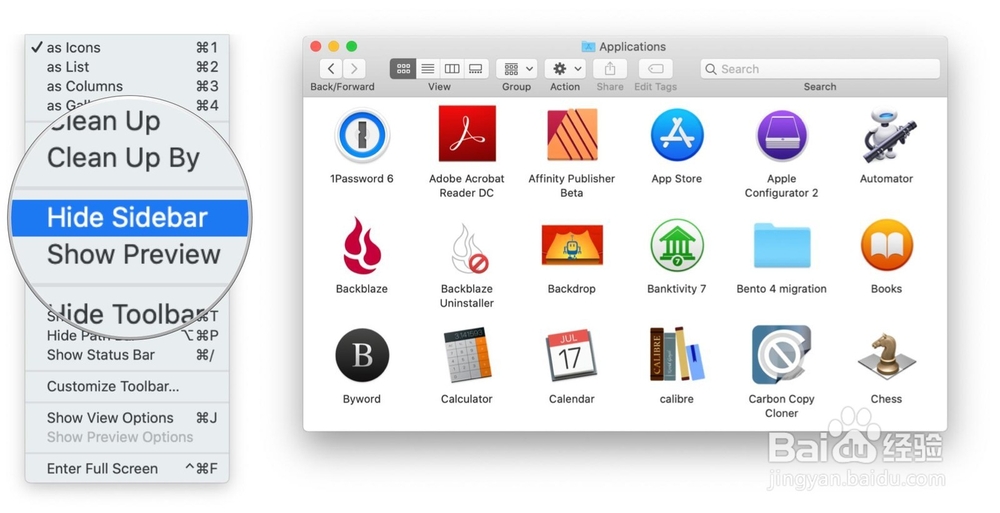Viewport: 1000px width, 513px height.
Task: Click the yellow minimize window button
Action: pos(334,46)
